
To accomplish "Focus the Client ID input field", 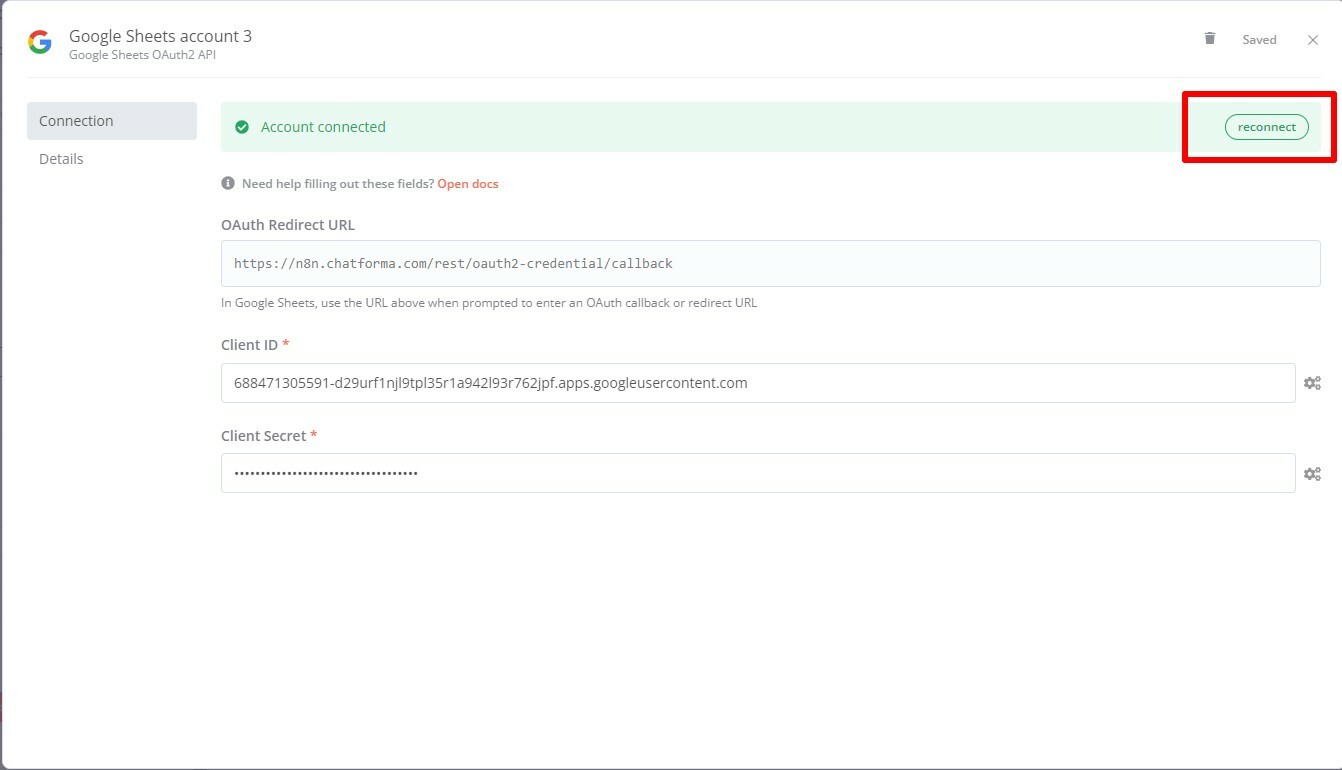I will pyautogui.click(x=758, y=383).
